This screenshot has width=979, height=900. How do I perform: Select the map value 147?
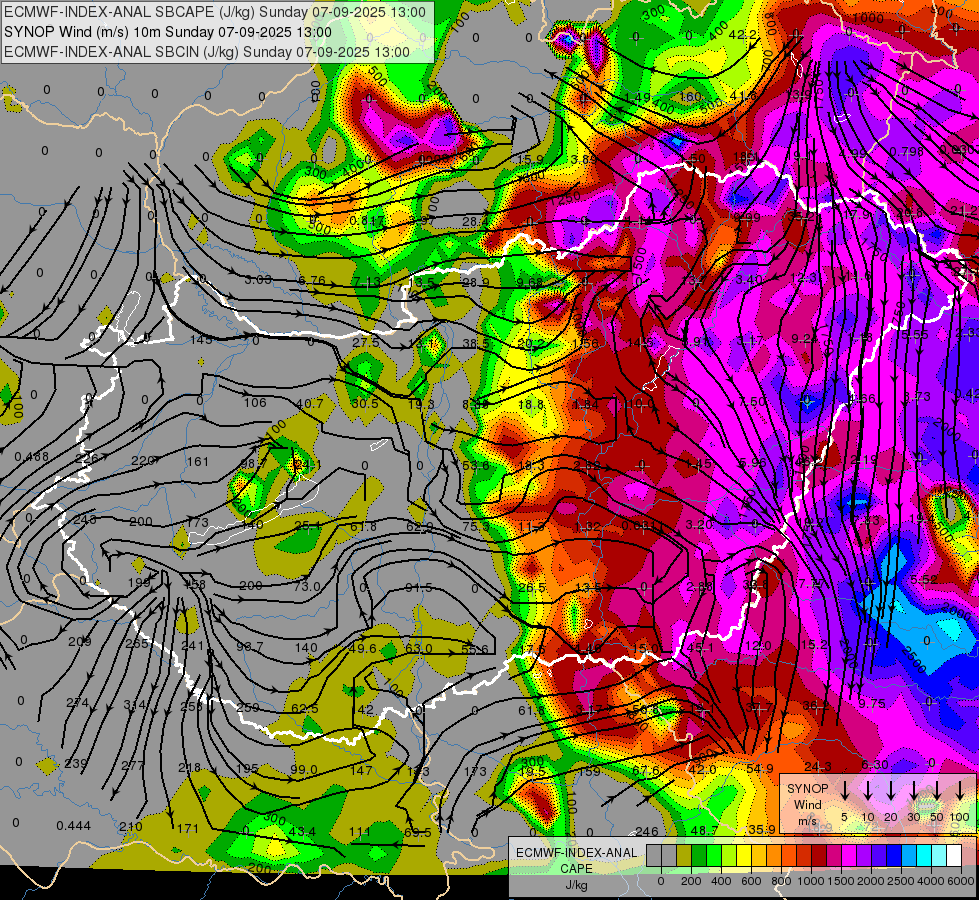[x=362, y=770]
